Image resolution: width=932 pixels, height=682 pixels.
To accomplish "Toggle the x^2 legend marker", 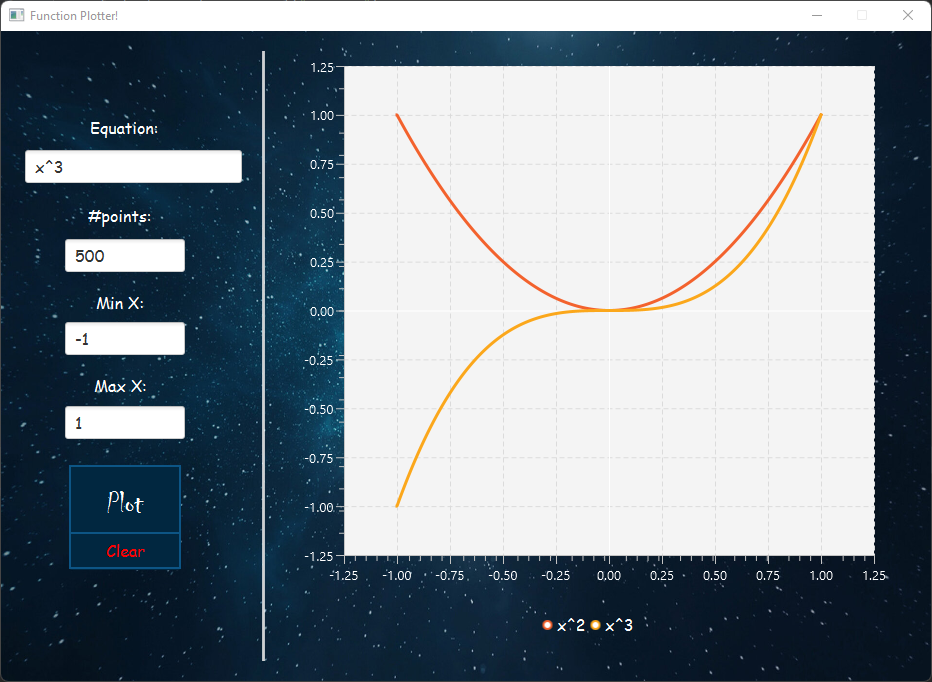I will pos(546,624).
